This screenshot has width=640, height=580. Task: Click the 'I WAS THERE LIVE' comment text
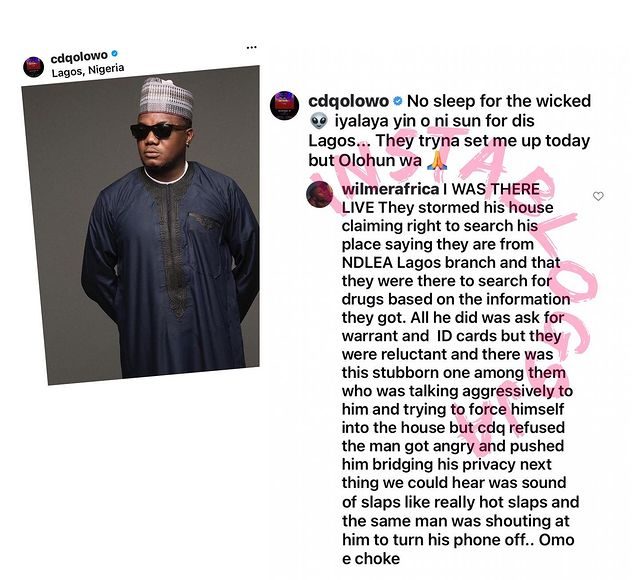[441, 198]
